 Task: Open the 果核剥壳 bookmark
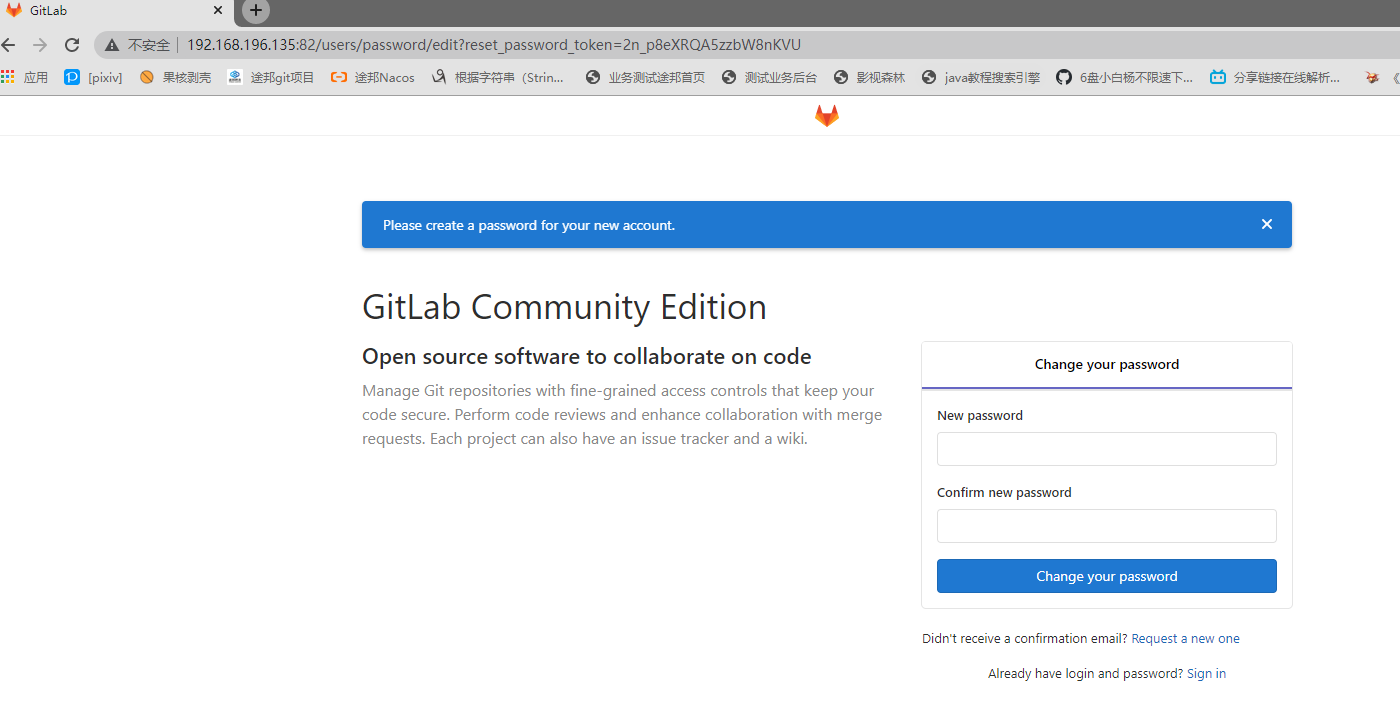click(175, 77)
